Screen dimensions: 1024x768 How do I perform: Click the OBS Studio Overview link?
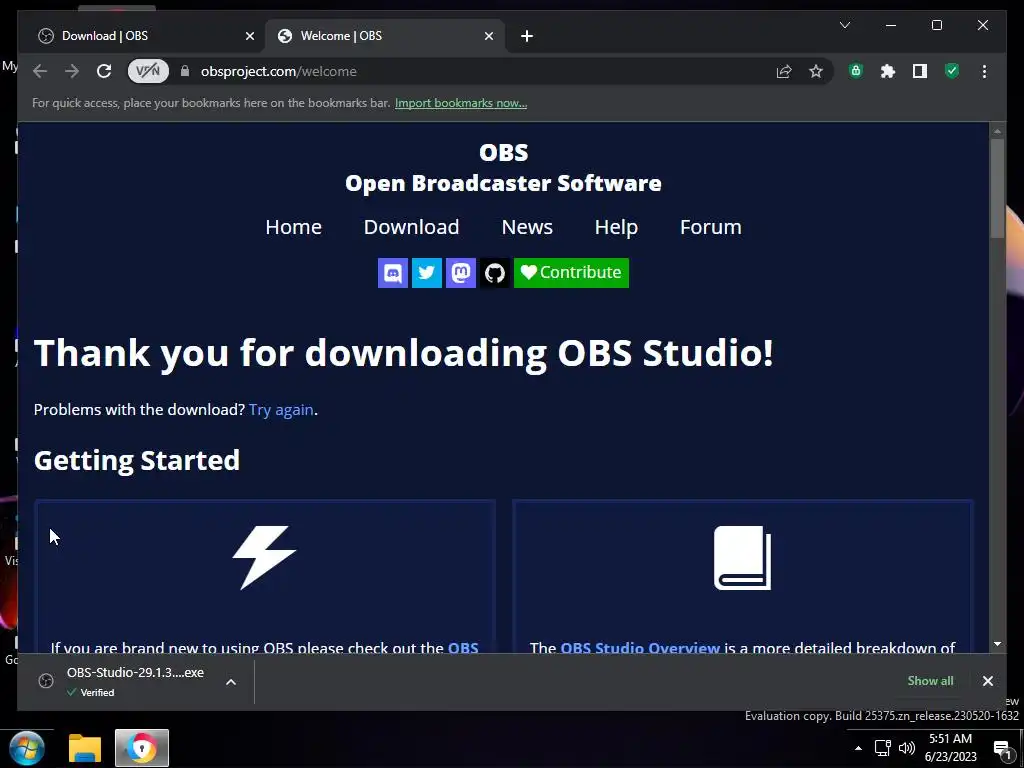640,647
